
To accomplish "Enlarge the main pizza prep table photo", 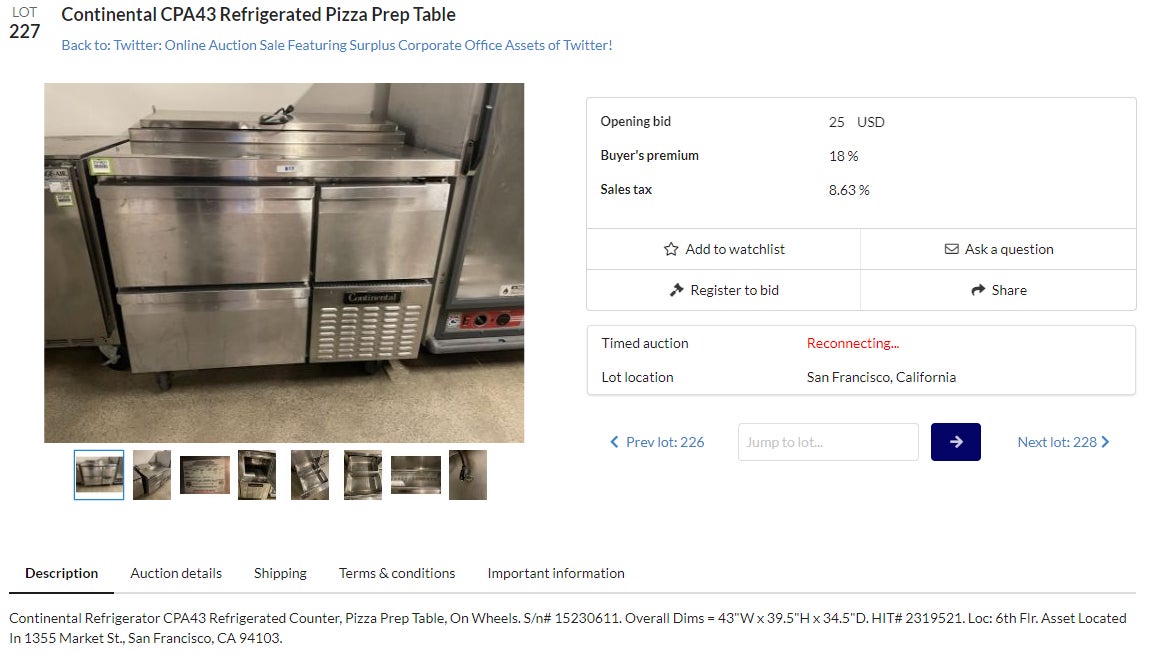I will (x=284, y=262).
